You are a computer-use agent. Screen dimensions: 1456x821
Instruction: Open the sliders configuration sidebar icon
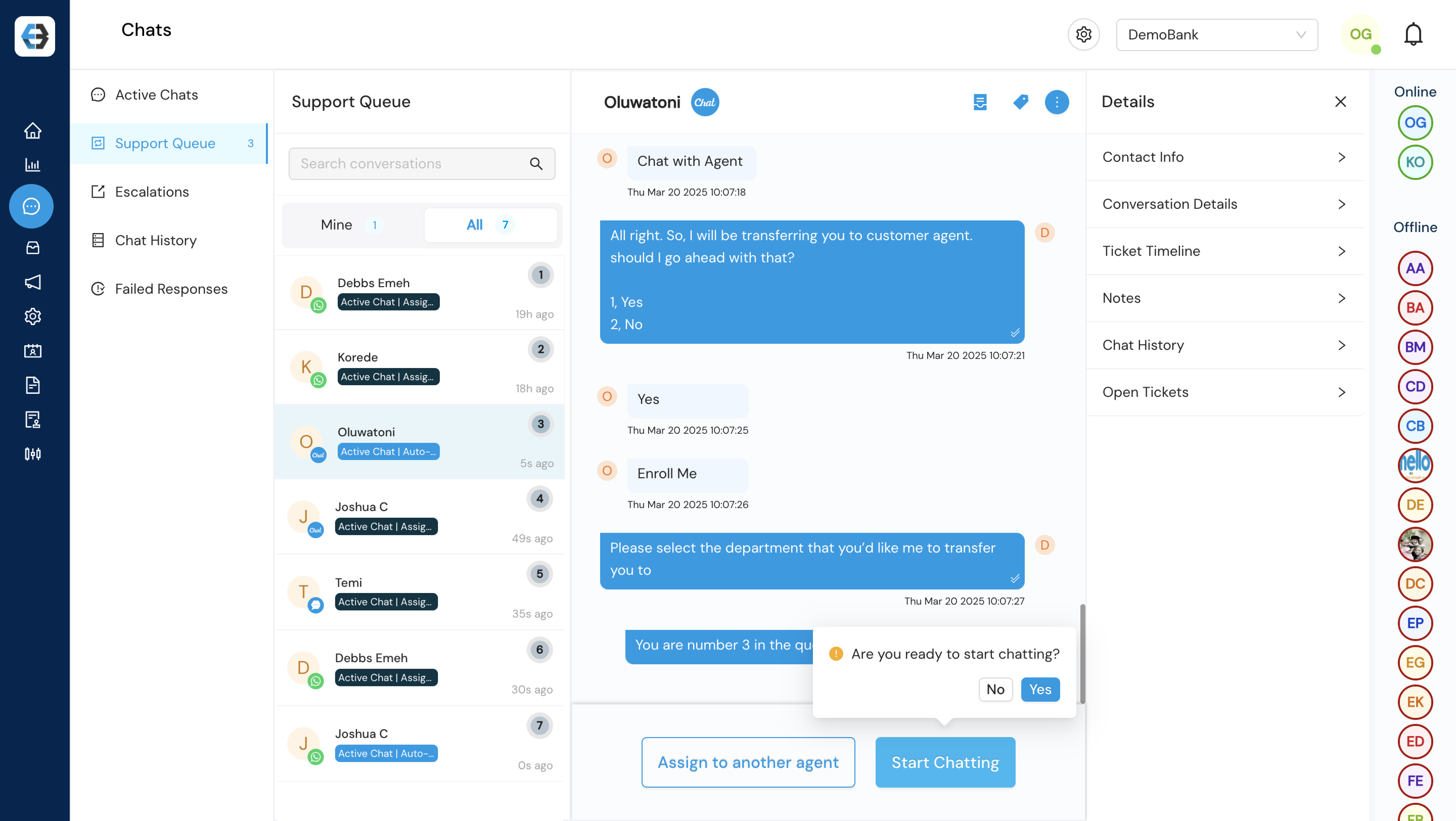coord(33,454)
